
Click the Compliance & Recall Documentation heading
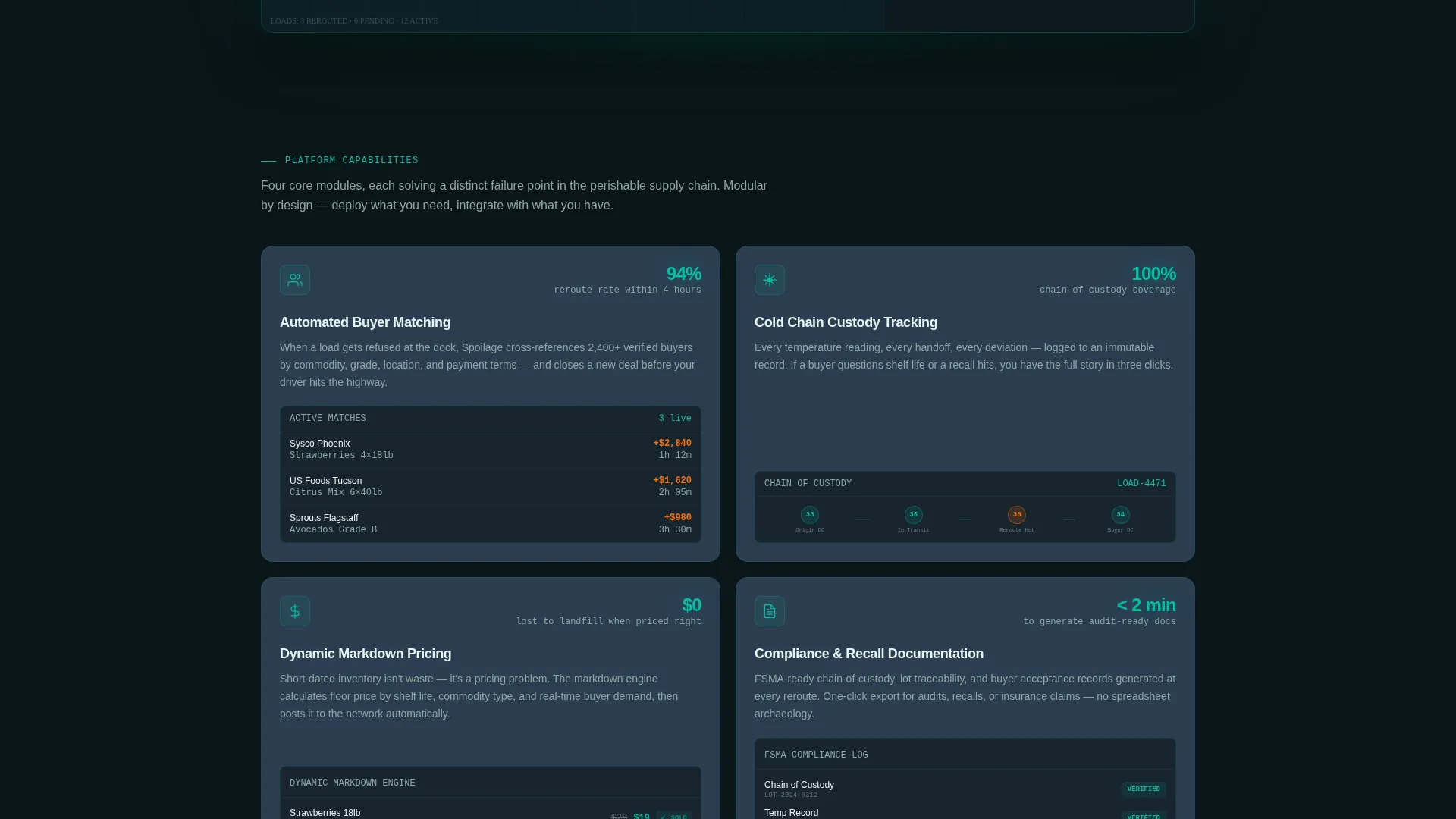tap(869, 654)
